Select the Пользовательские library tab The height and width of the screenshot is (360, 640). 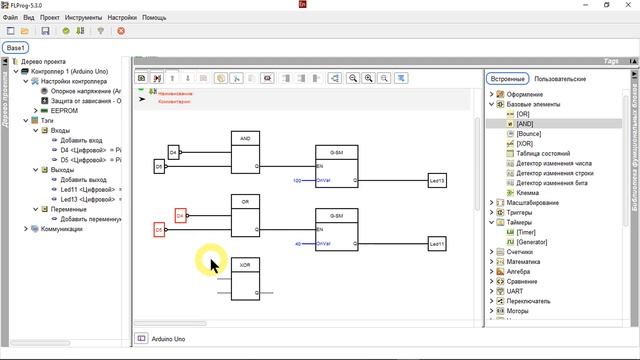[560, 79]
